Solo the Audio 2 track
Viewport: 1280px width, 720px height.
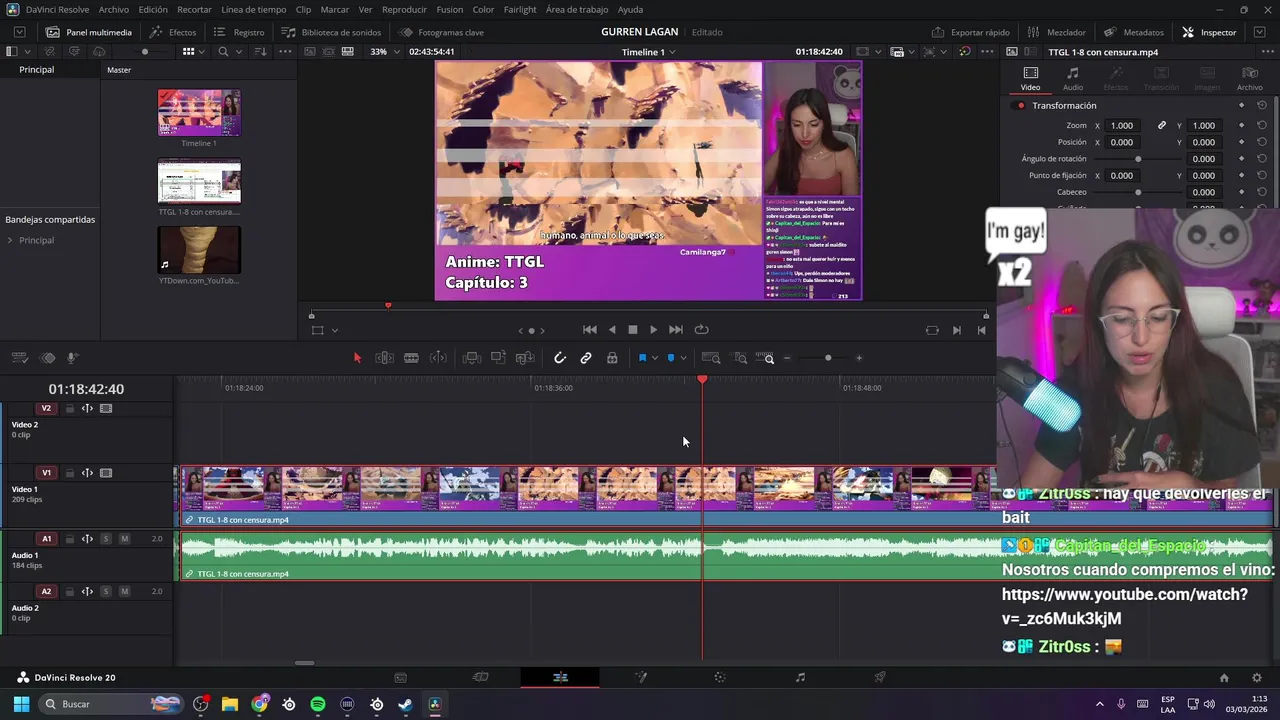[106, 591]
